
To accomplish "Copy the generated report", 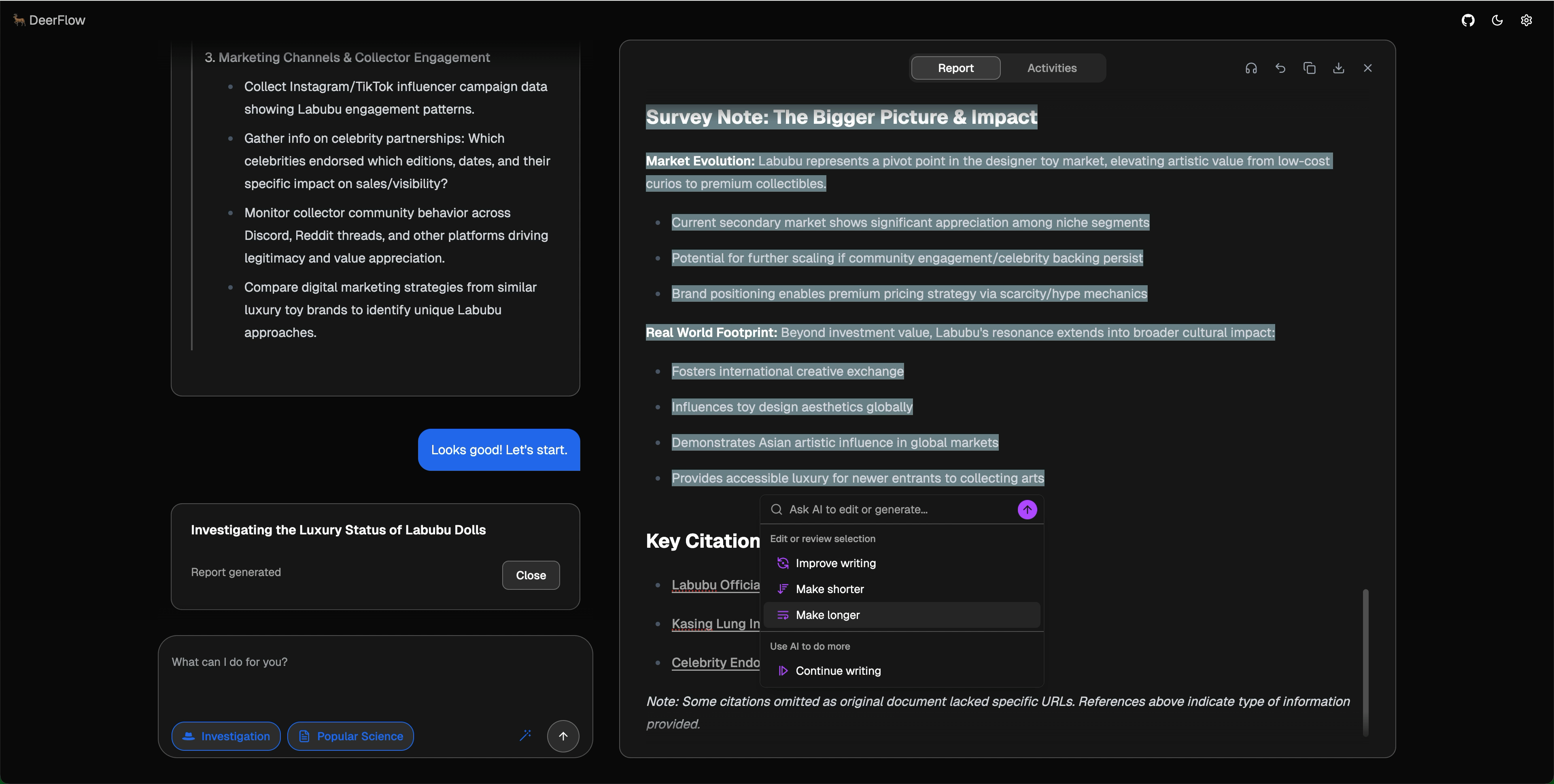I will point(1309,68).
